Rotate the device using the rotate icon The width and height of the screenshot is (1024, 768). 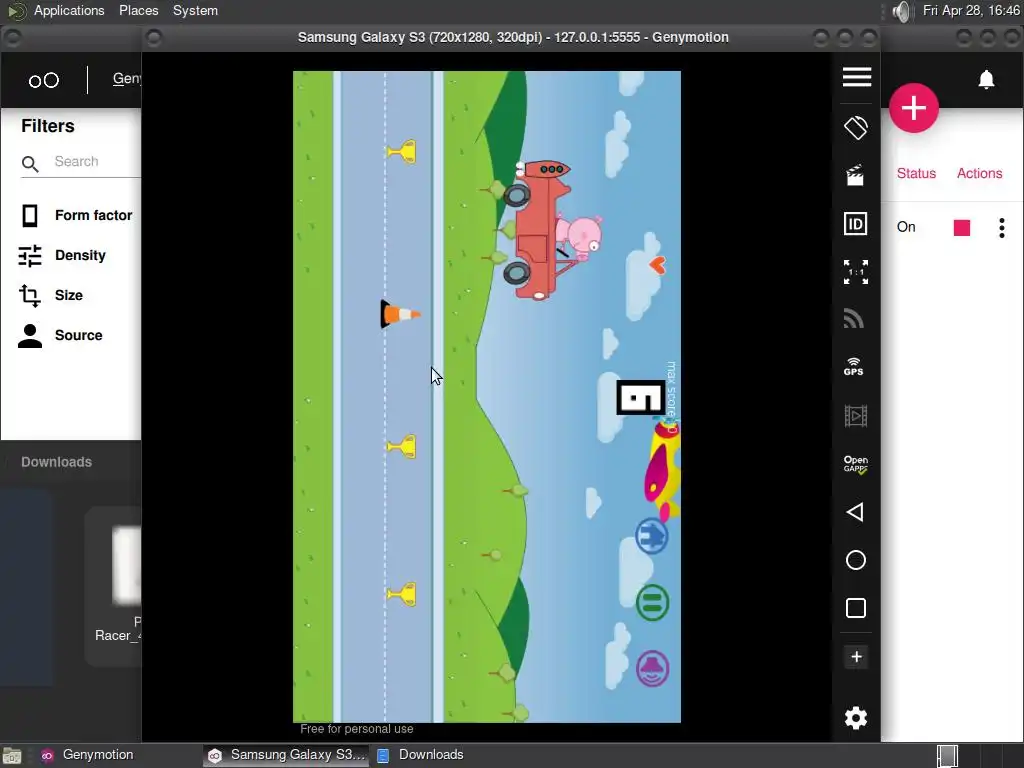point(856,128)
